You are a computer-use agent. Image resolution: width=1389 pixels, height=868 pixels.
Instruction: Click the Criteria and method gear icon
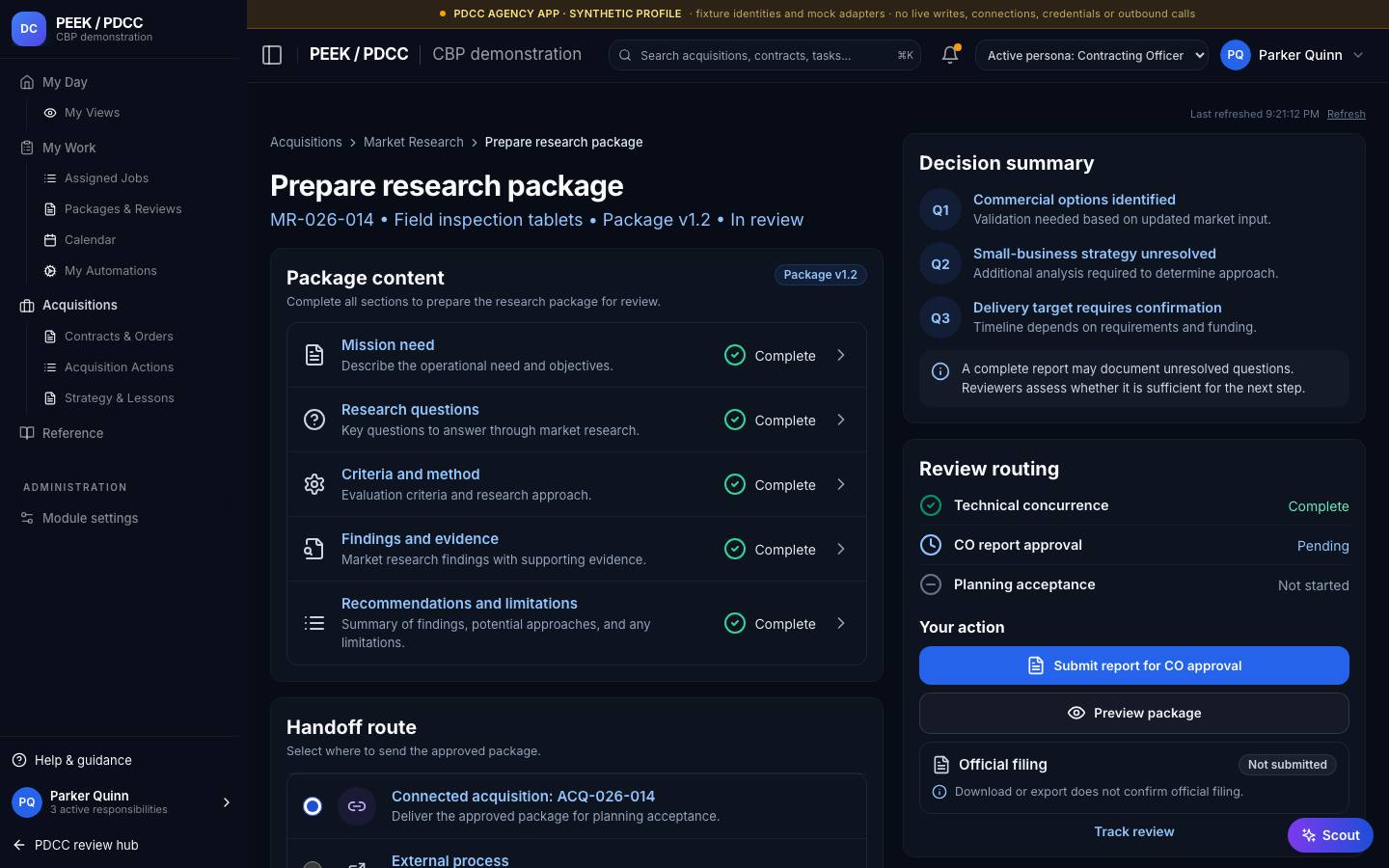(x=314, y=484)
